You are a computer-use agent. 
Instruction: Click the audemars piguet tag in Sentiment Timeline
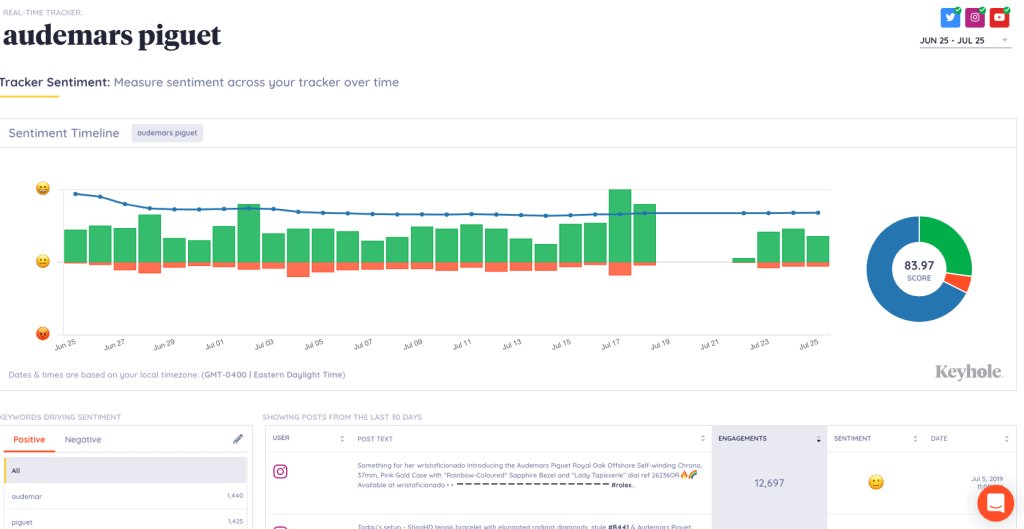pos(167,133)
